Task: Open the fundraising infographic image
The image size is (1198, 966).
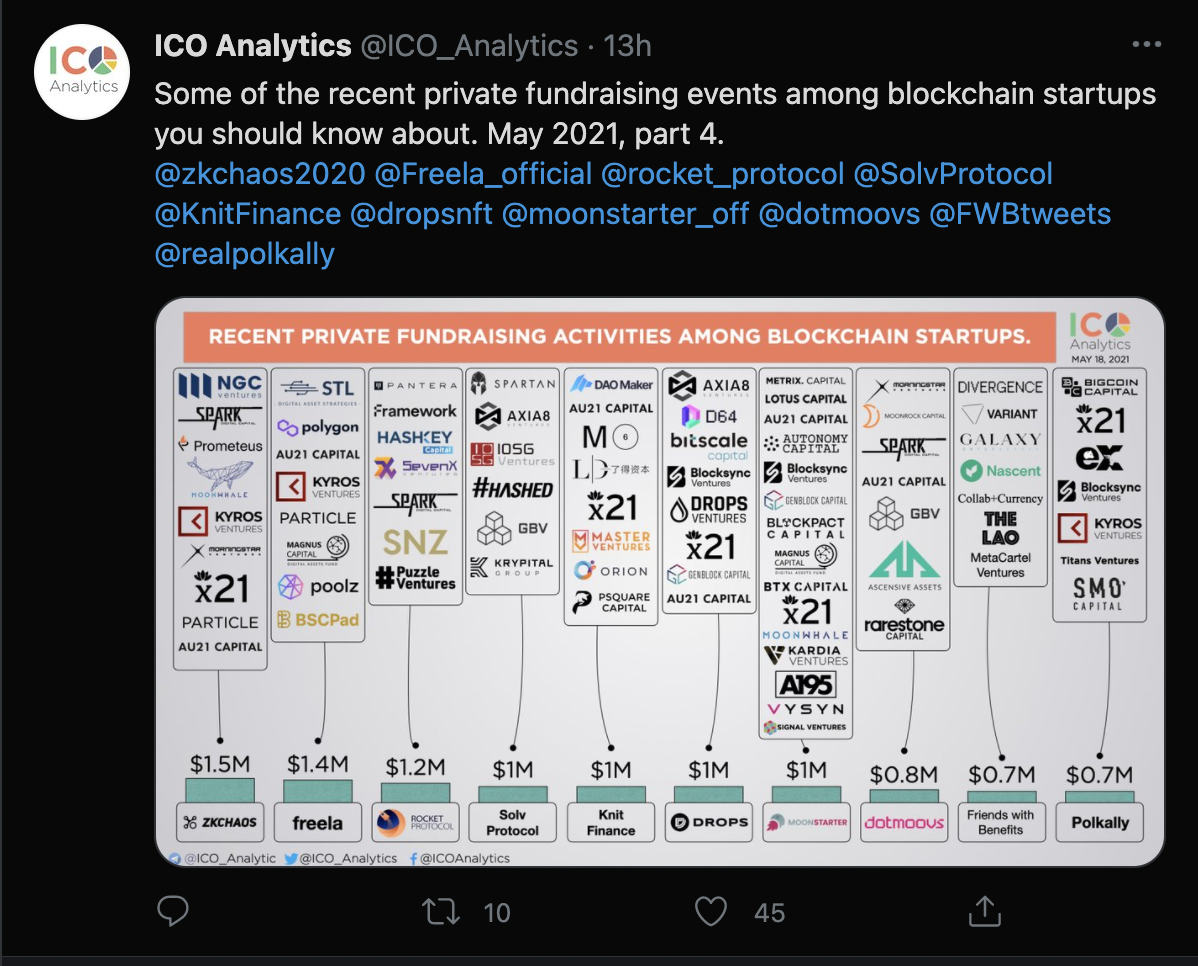Action: pyautogui.click(x=660, y=580)
